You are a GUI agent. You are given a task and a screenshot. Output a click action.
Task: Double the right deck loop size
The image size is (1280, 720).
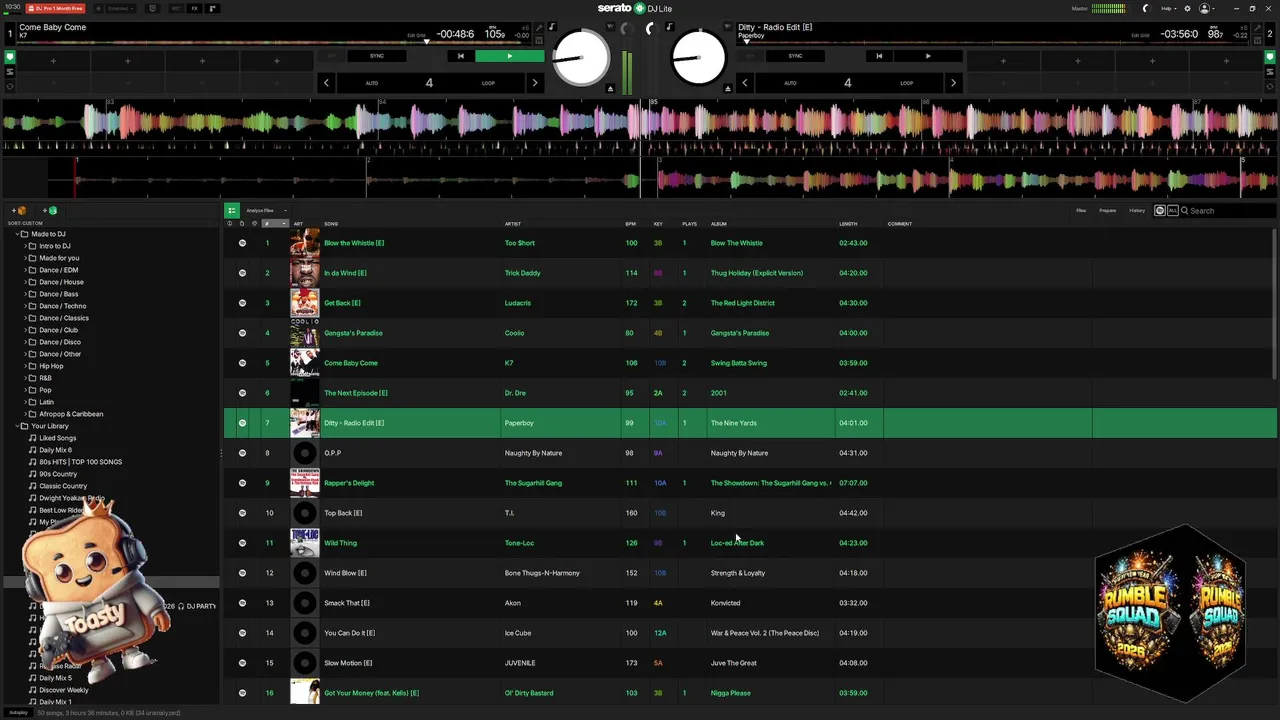coord(952,83)
